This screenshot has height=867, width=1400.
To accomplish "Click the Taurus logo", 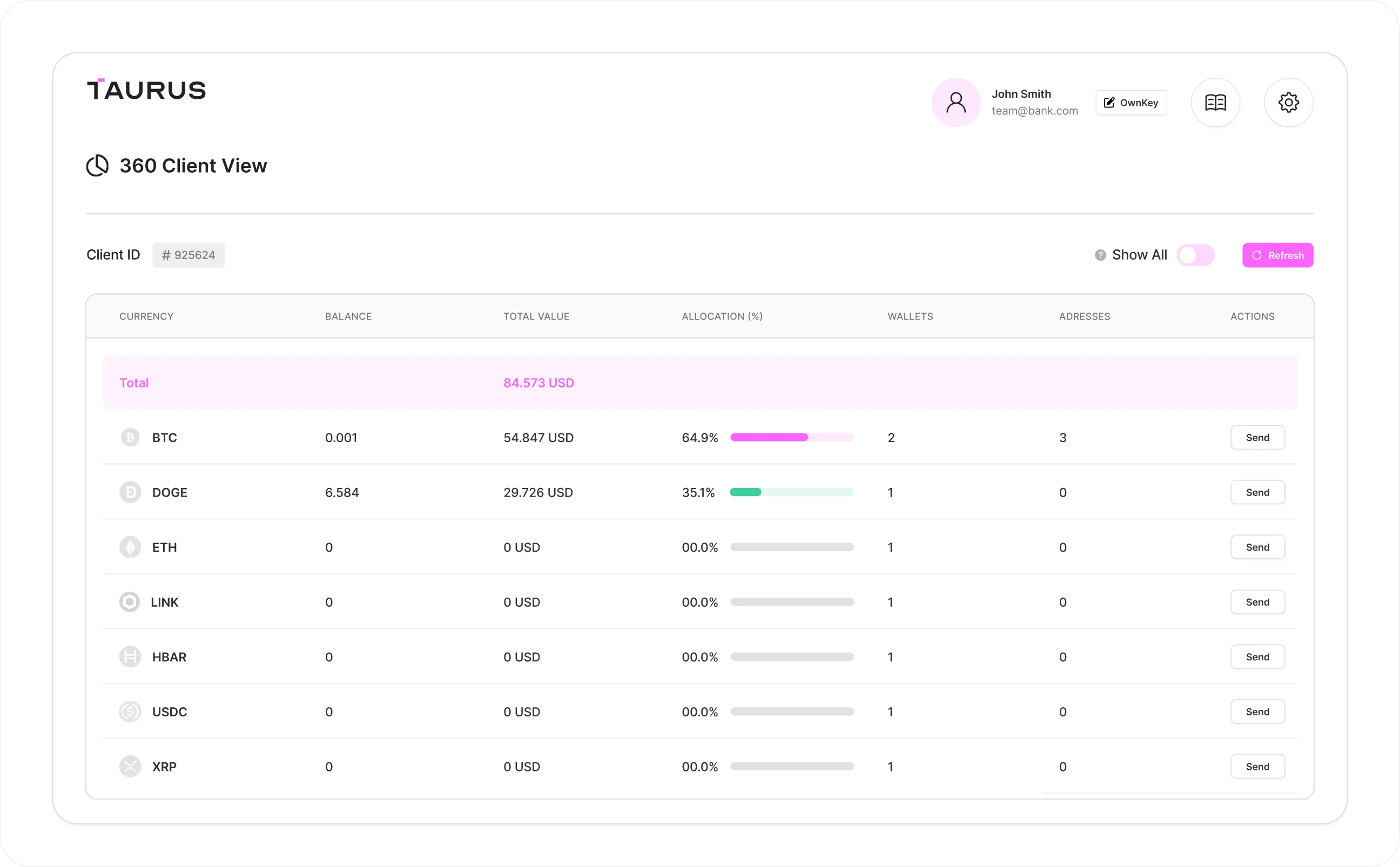I will 146,90.
